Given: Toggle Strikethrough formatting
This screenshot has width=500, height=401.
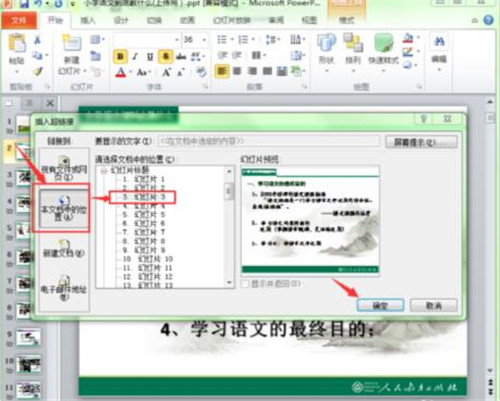Looking at the screenshot, I should 181,56.
